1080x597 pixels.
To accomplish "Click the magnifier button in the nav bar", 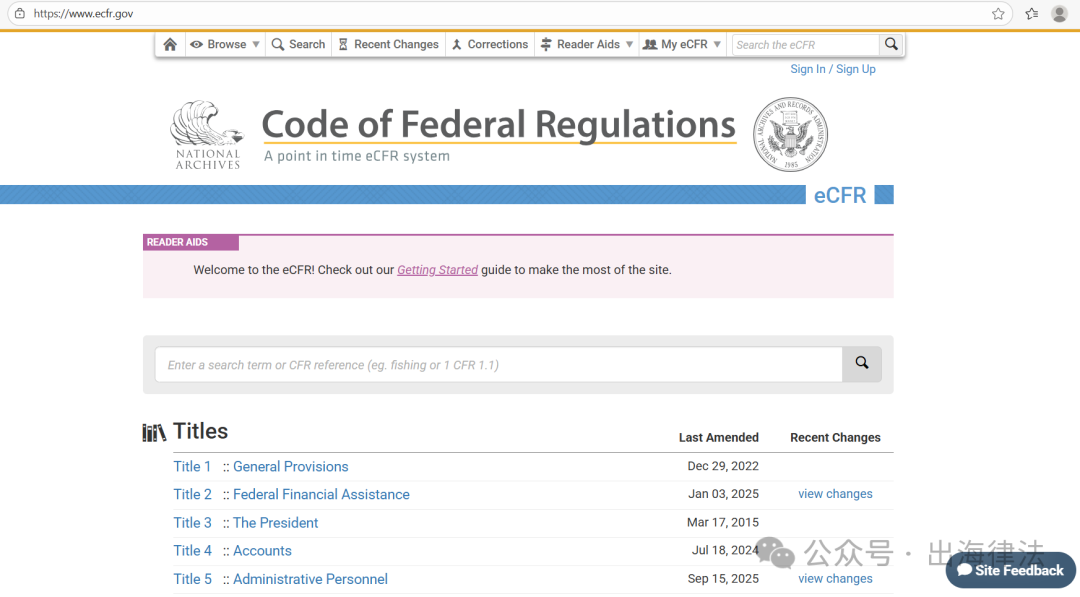I will pyautogui.click(x=891, y=45).
